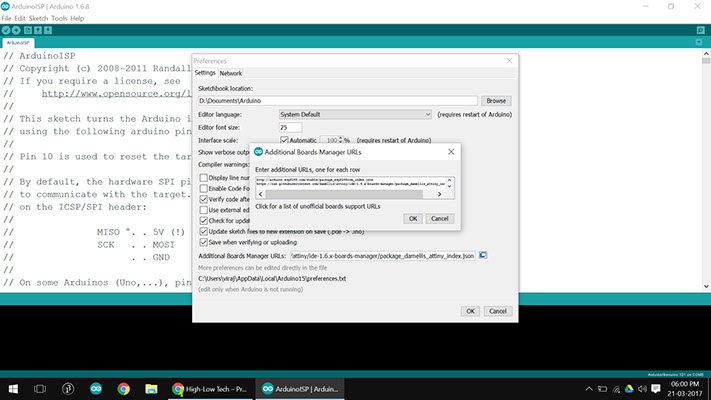Image resolution: width=711 pixels, height=400 pixels.
Task: Open a sketch using the toolbar icon
Action: point(38,30)
